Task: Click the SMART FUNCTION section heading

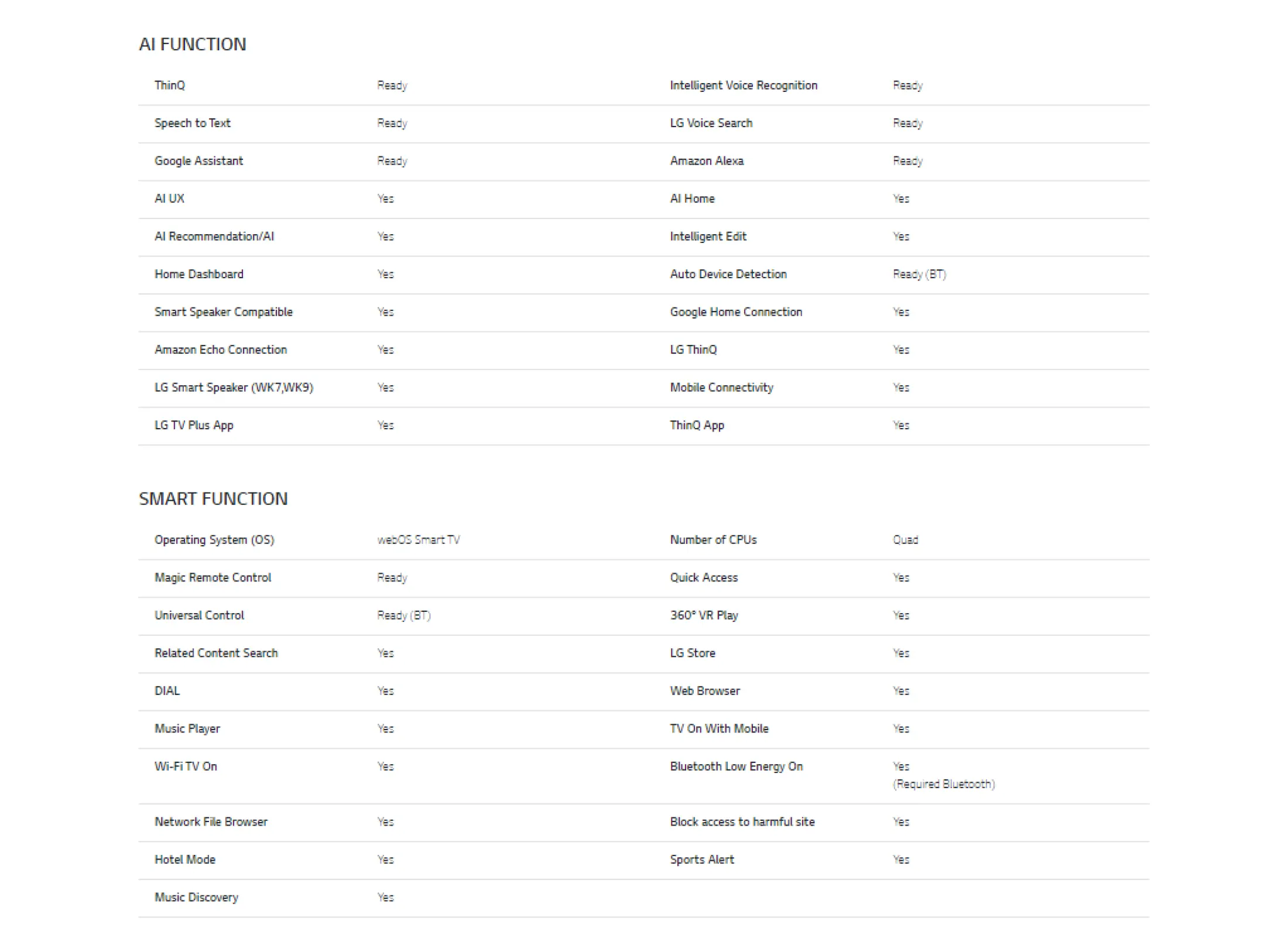Action: [213, 499]
